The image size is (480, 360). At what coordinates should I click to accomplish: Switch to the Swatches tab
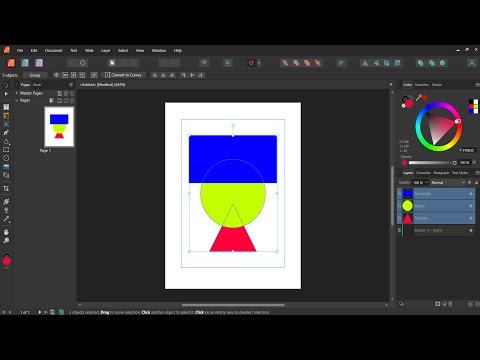(422, 85)
